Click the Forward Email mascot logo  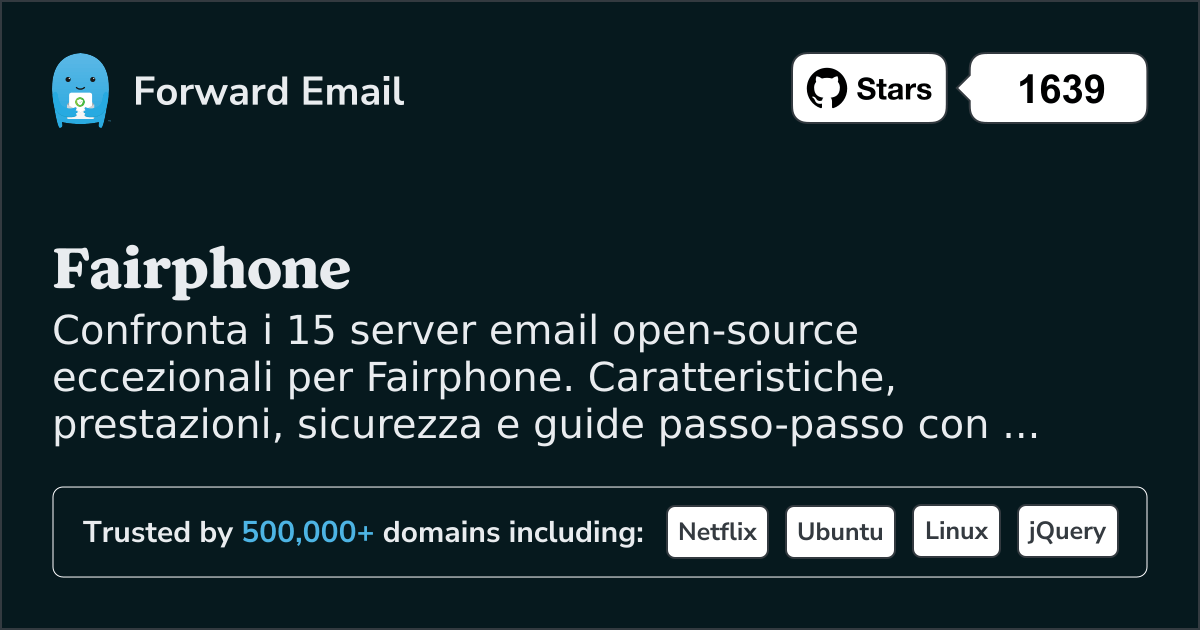coord(79,91)
